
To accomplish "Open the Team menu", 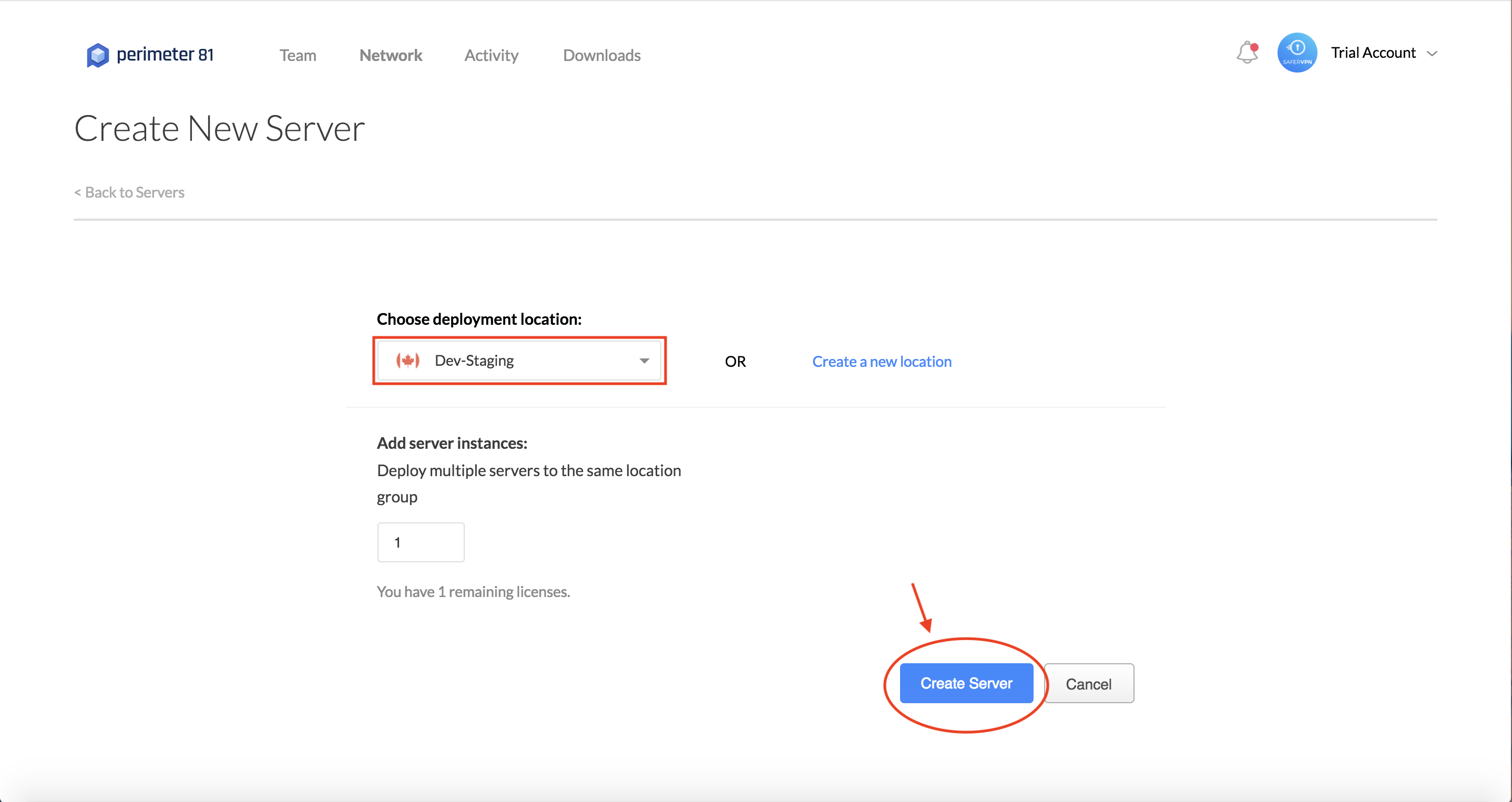I will [x=298, y=55].
